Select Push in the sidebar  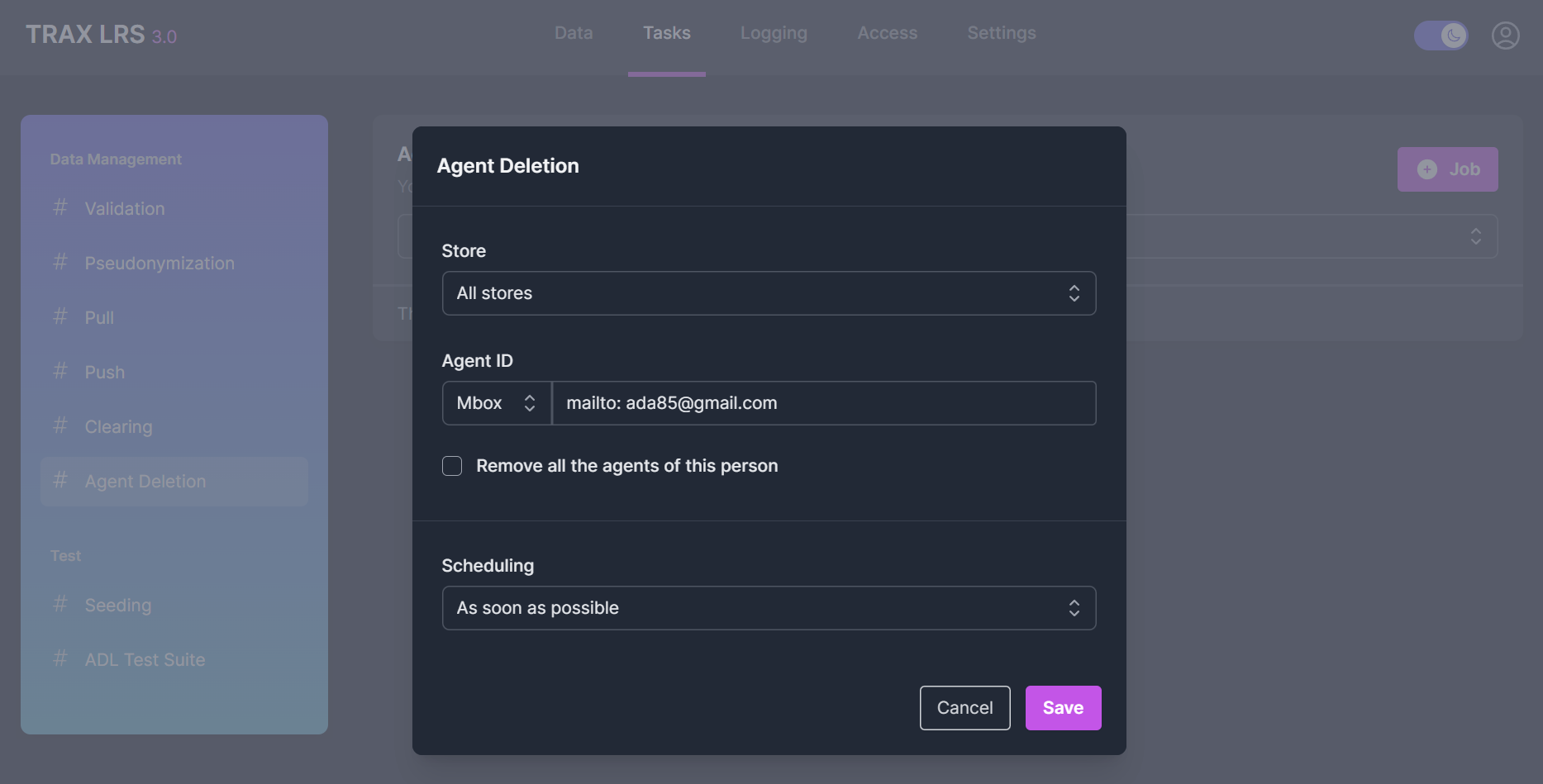(105, 373)
